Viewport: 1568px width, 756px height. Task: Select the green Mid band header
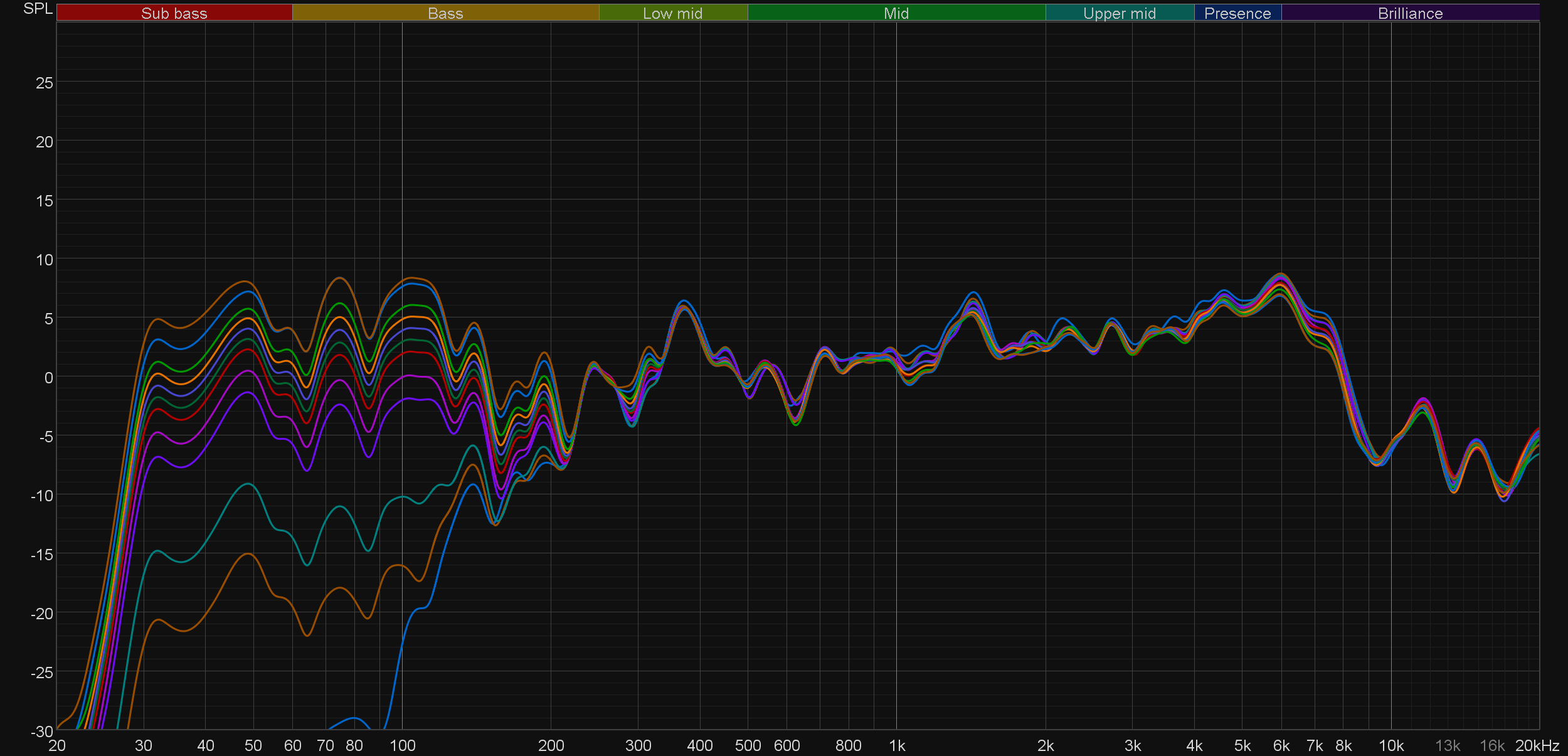896,13
